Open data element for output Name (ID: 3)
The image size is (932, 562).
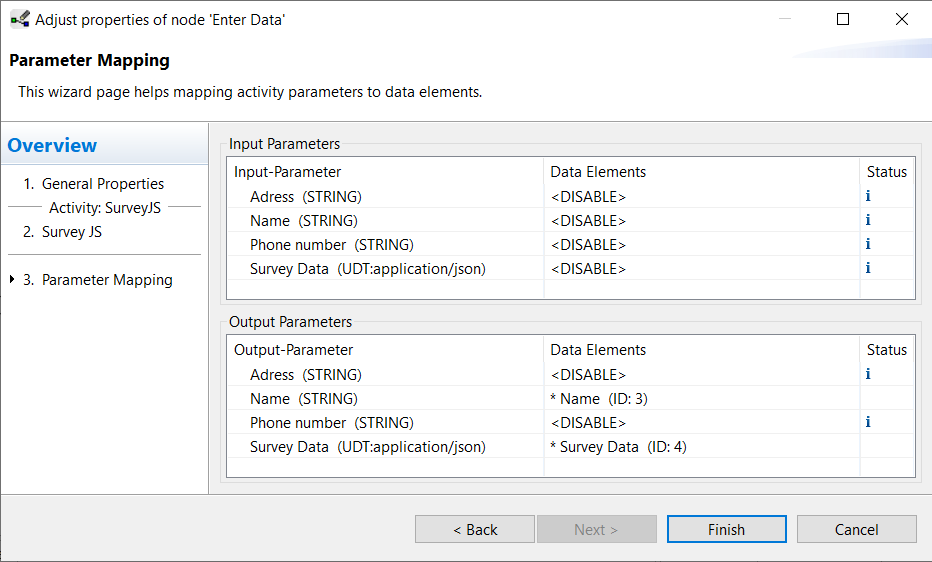click(701, 399)
